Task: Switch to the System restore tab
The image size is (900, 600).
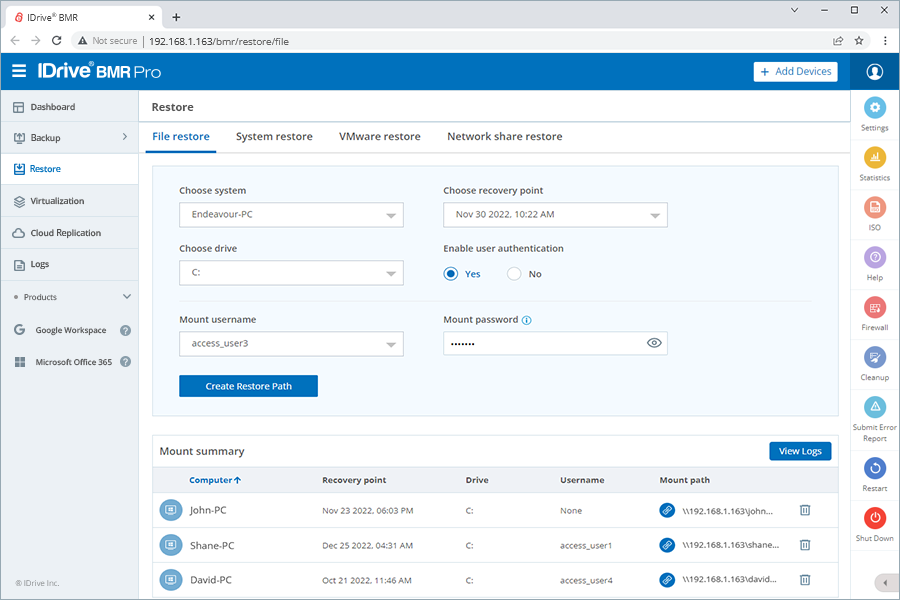Action: 274,137
